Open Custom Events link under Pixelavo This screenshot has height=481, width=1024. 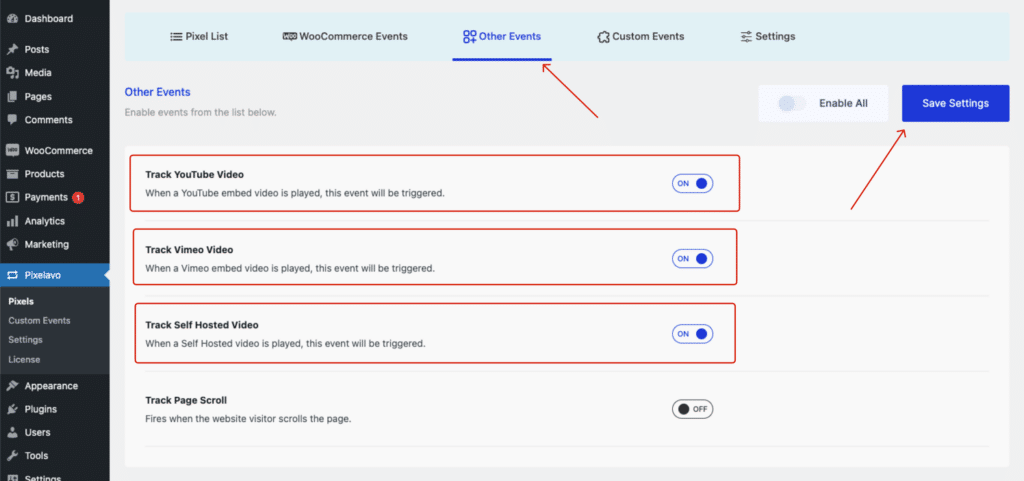(x=39, y=321)
